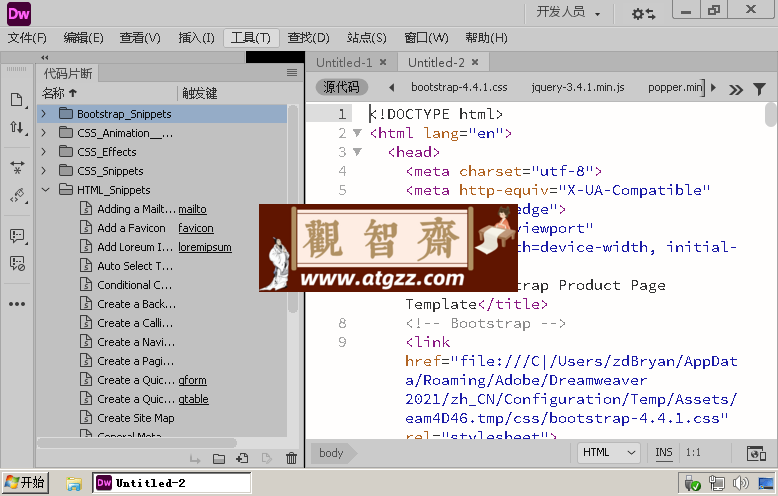Delete the selected snippet with trash icon
The image size is (778, 496).
point(291,459)
